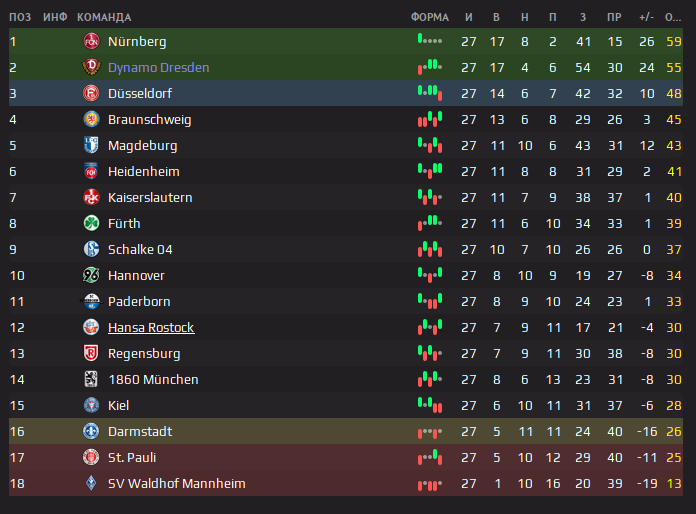Viewport: 696px width, 514px height.
Task: Click the SV Waldhof Mannheim diamond crest
Action: 91,483
